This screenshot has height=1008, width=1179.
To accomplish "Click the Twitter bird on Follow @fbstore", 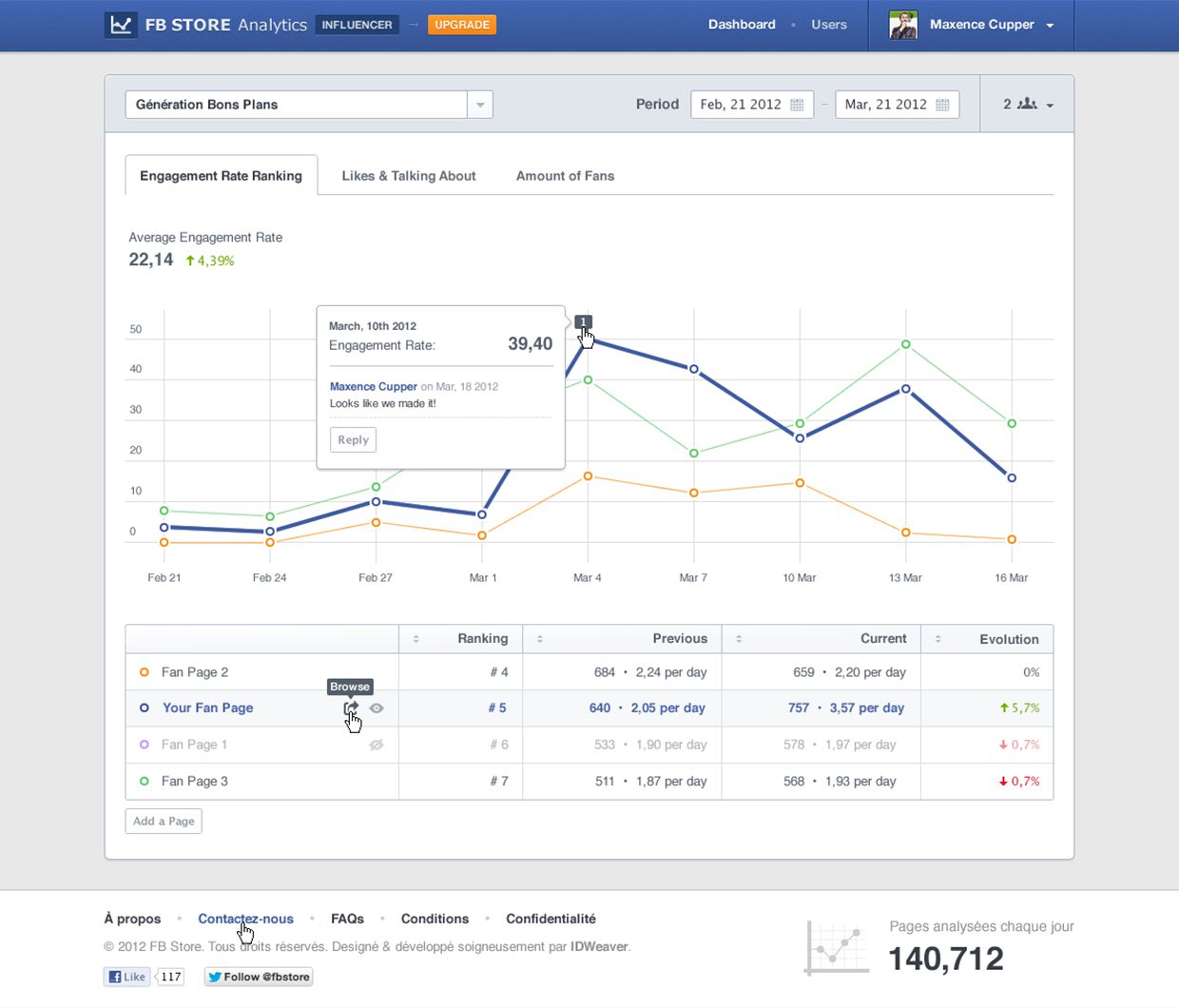I will coord(214,977).
